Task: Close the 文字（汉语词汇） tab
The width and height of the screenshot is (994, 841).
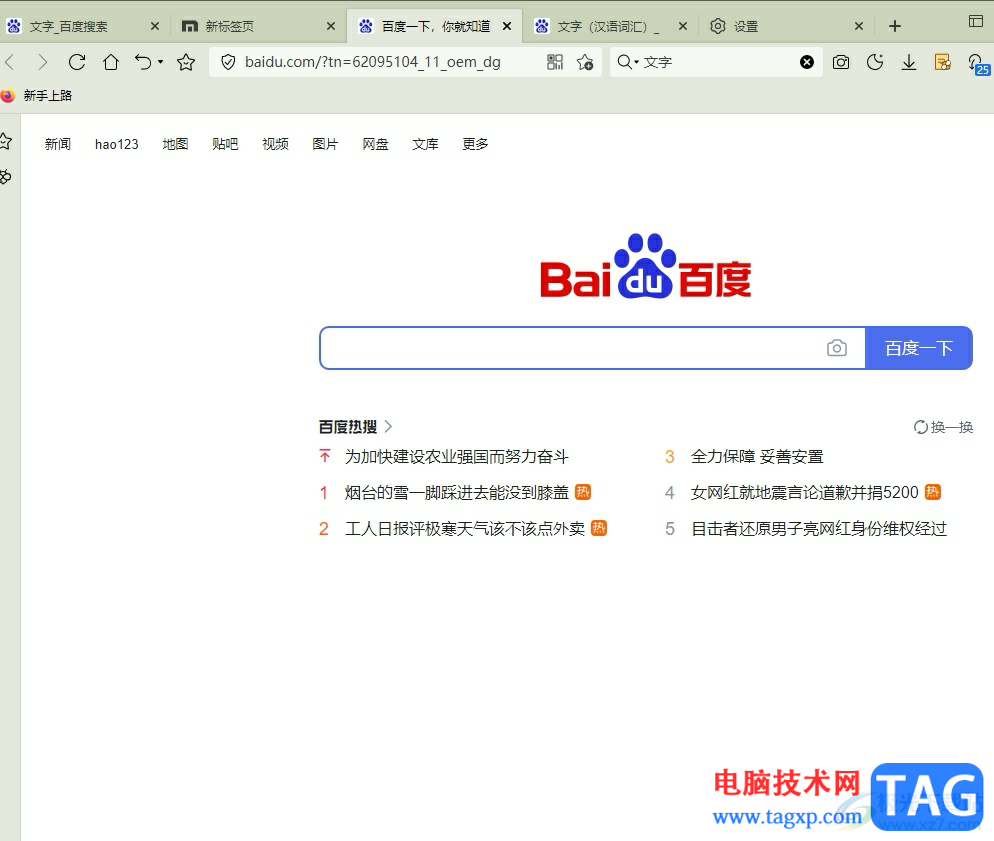Action: (x=683, y=26)
